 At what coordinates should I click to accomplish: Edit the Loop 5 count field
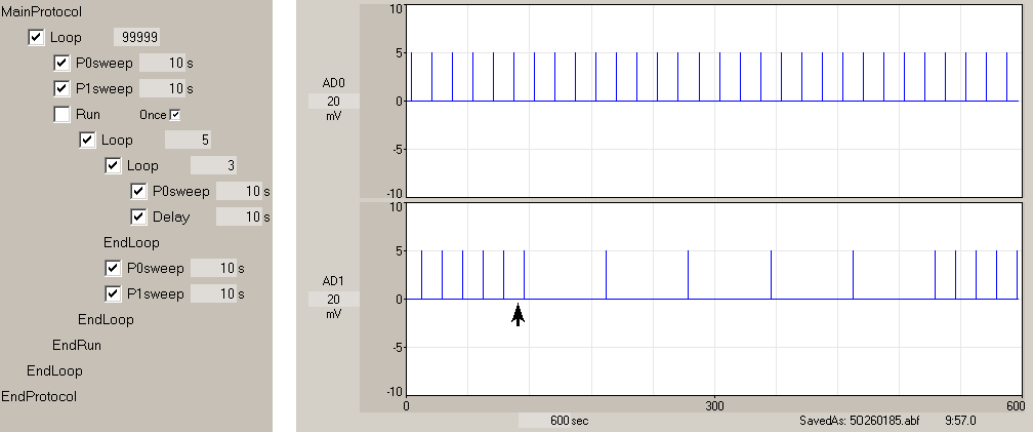tap(188, 140)
